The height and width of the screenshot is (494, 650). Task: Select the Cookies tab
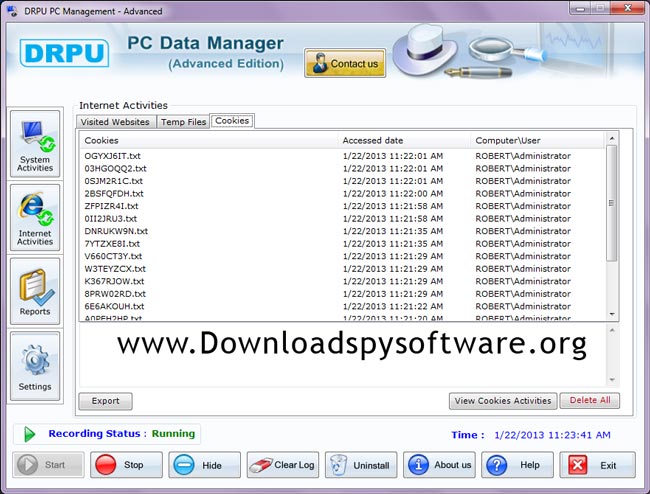(x=232, y=121)
